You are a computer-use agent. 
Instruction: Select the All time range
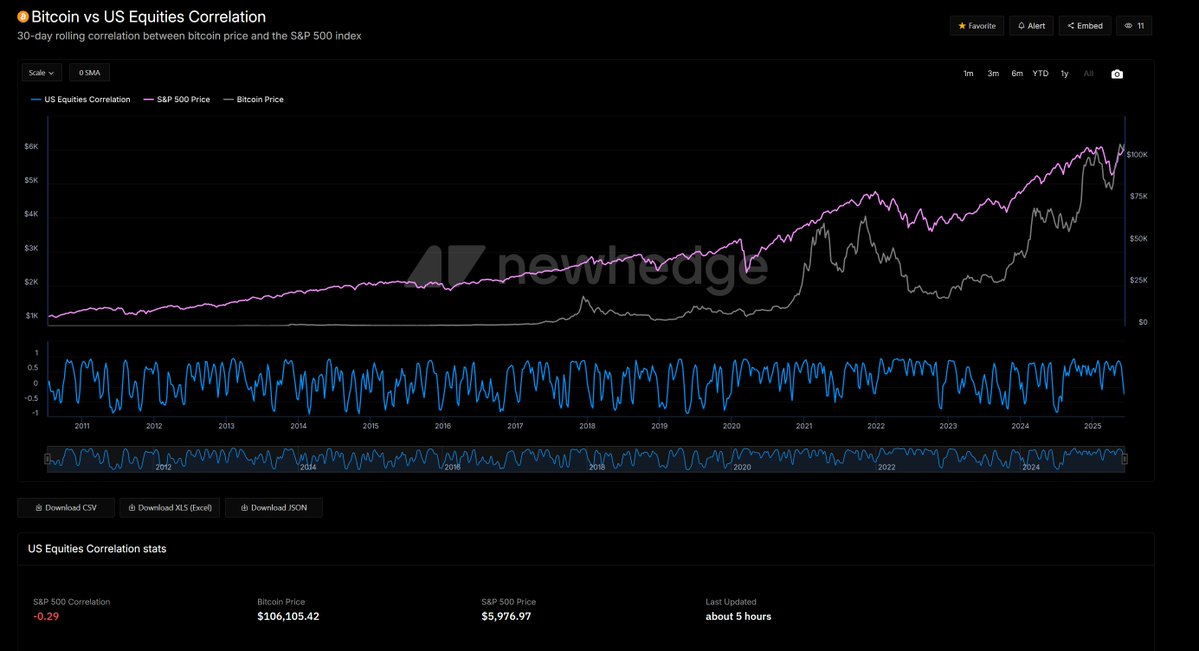point(1088,73)
